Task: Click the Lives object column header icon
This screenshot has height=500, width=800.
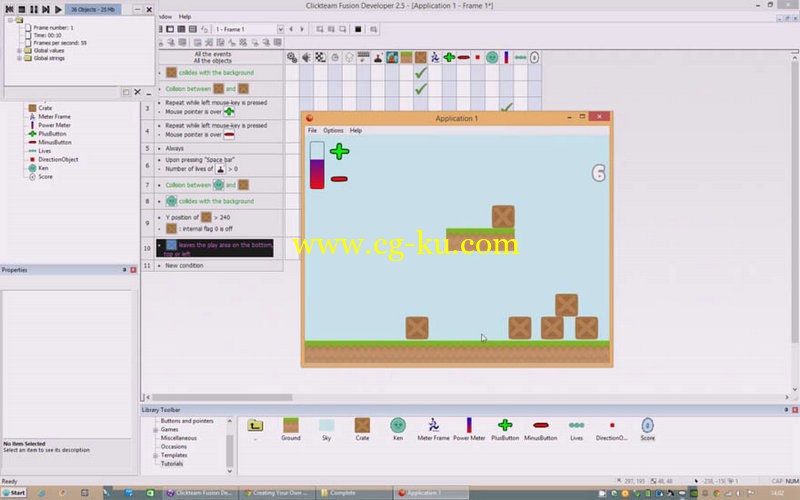Action: [x=520, y=58]
